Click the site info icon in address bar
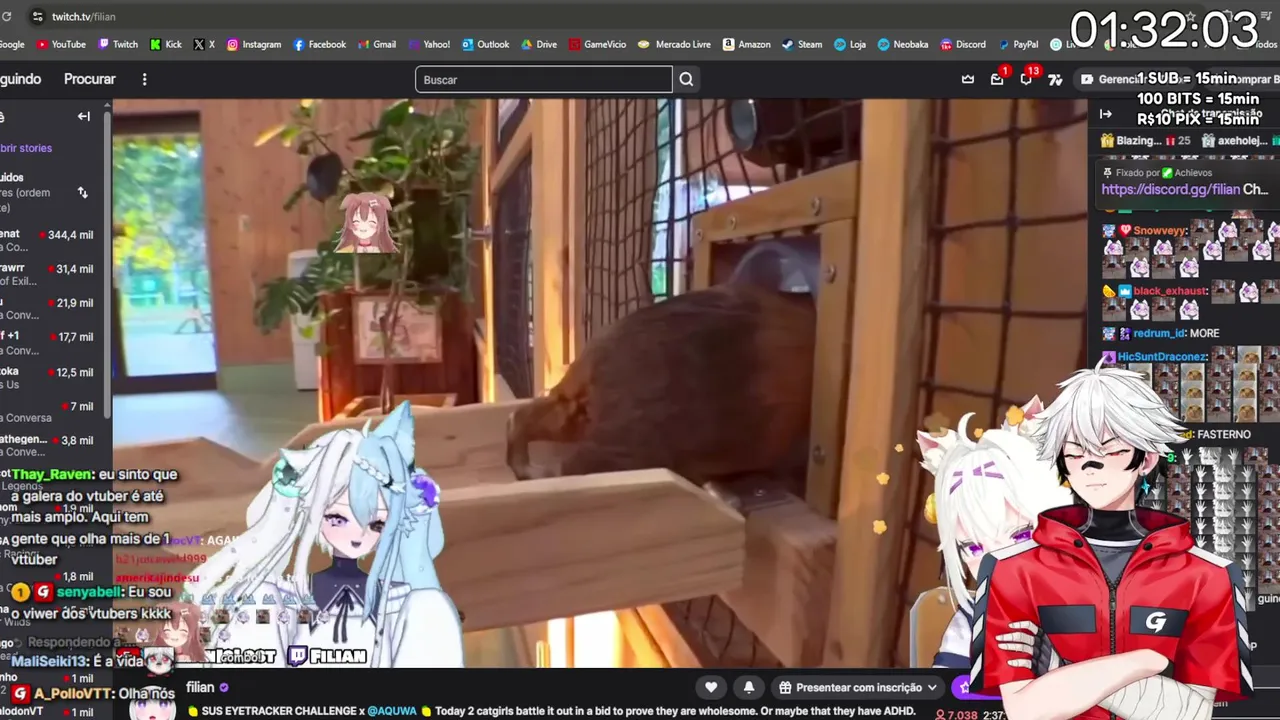 pos(37,16)
